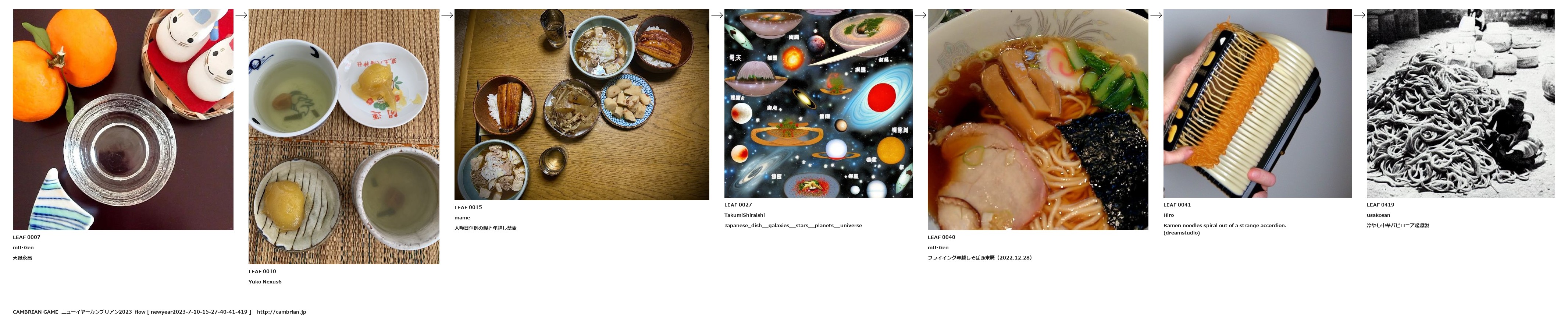Open the http://cambrian.jp link

[281, 312]
